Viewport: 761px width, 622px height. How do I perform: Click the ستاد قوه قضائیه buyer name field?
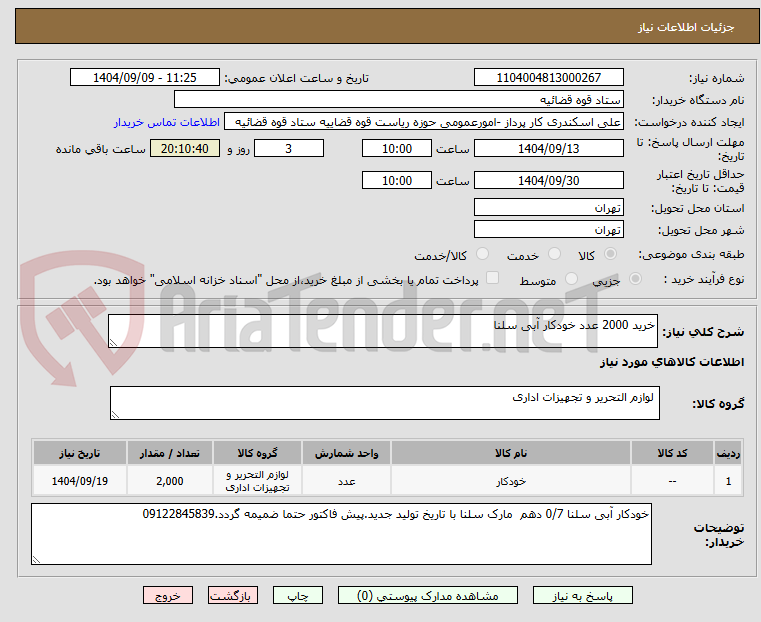click(x=398, y=99)
